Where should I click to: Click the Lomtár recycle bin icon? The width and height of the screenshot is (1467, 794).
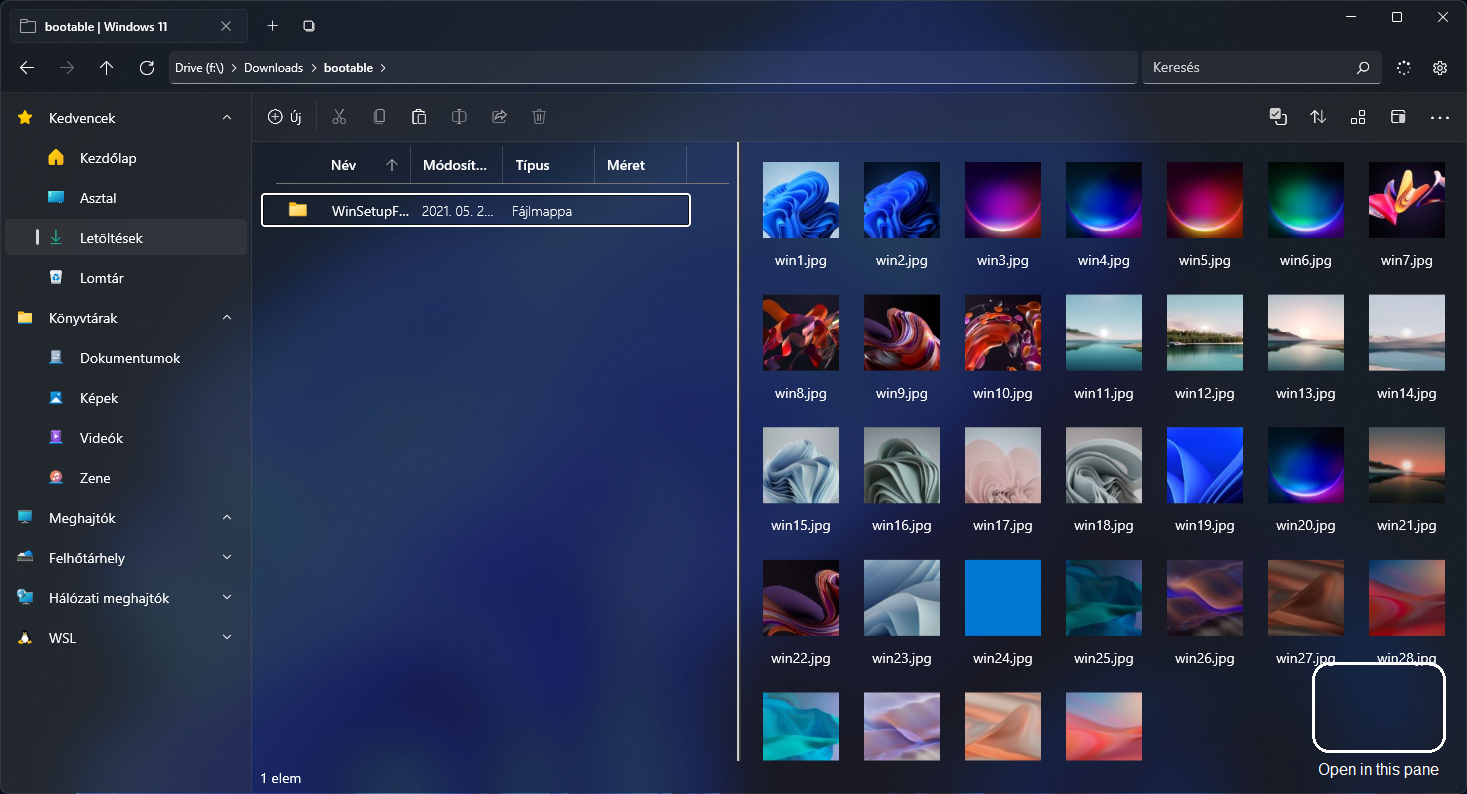56,278
